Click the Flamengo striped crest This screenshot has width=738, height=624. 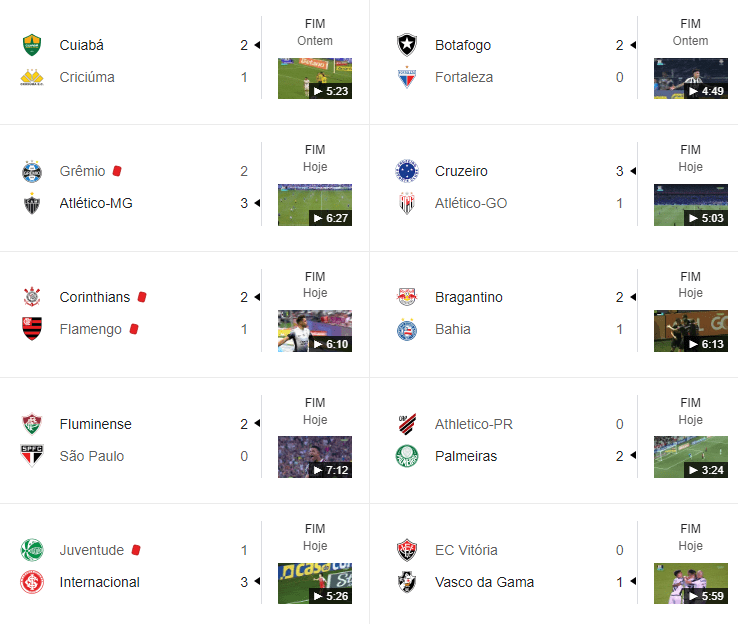click(x=32, y=329)
